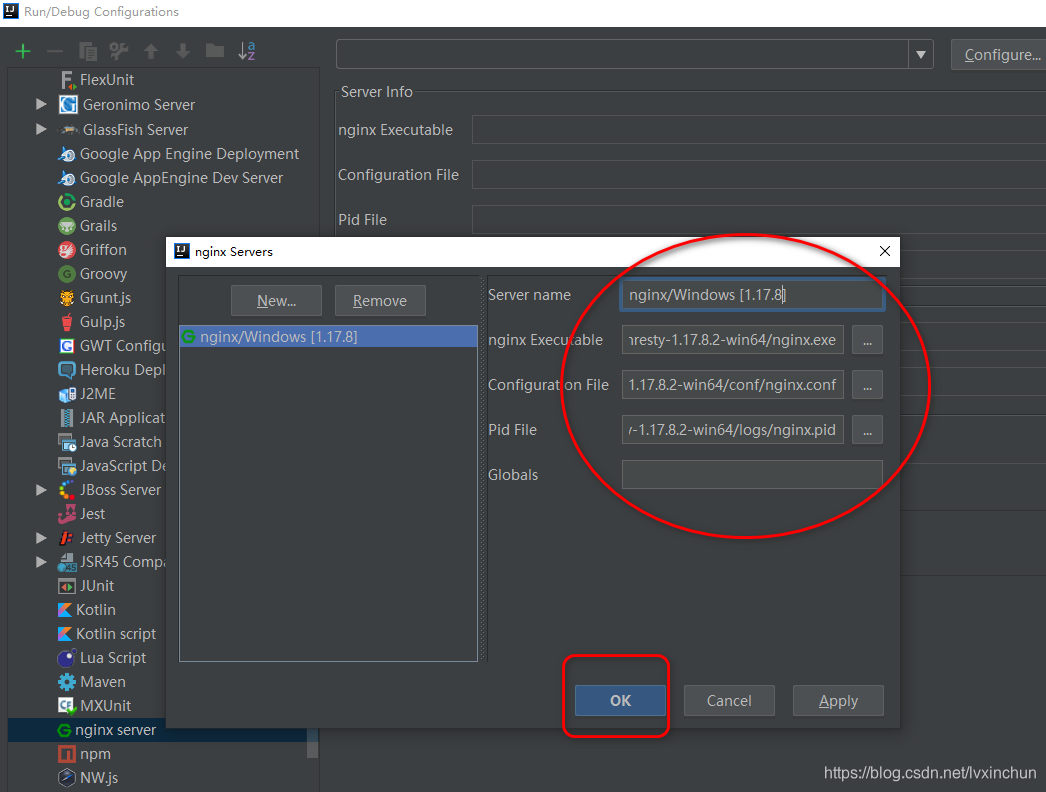Select nginx/Windows [1.17.8] server entry
The image size is (1046, 792).
pyautogui.click(x=329, y=337)
